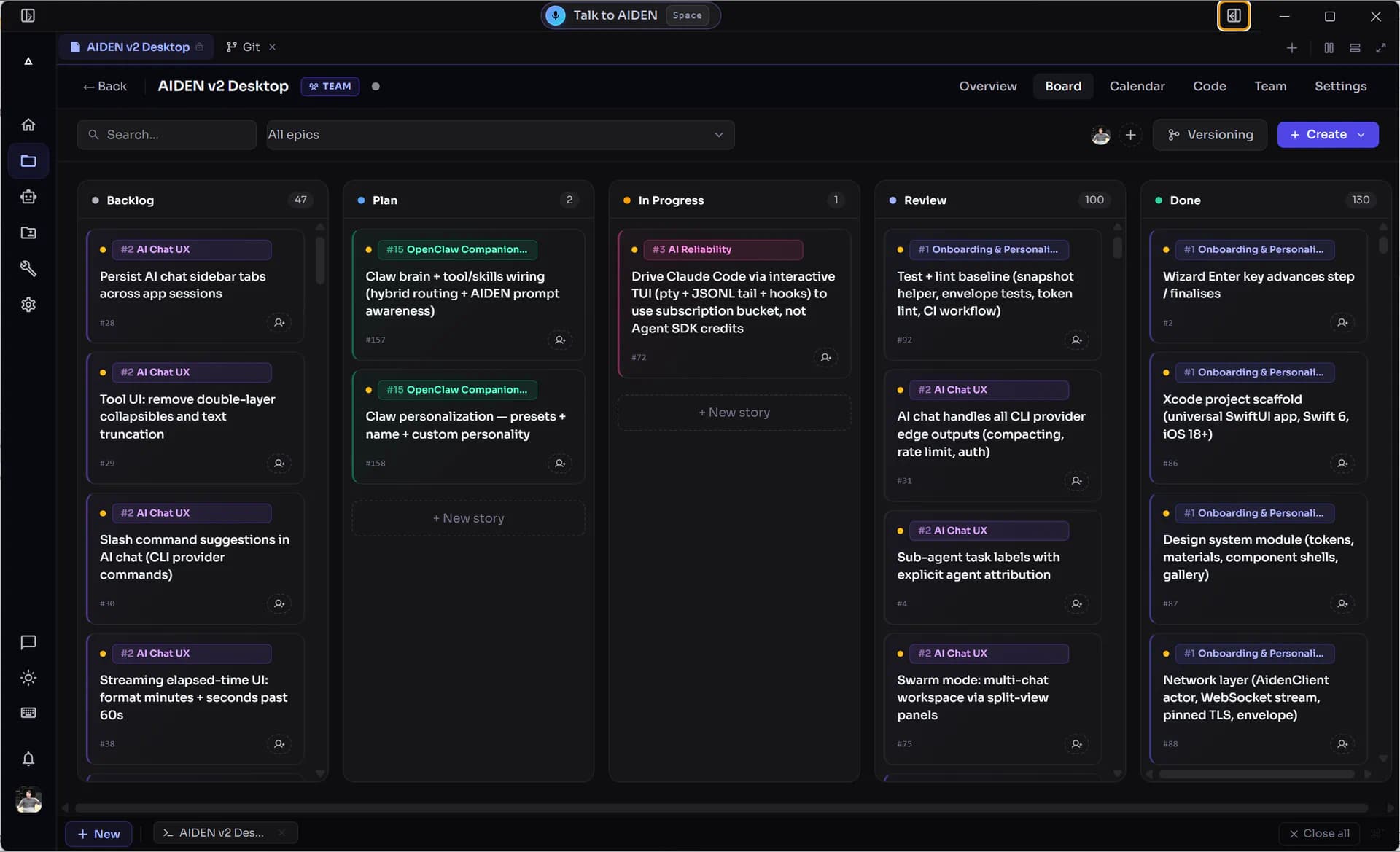
Task: Open the Code tab
Action: point(1209,86)
